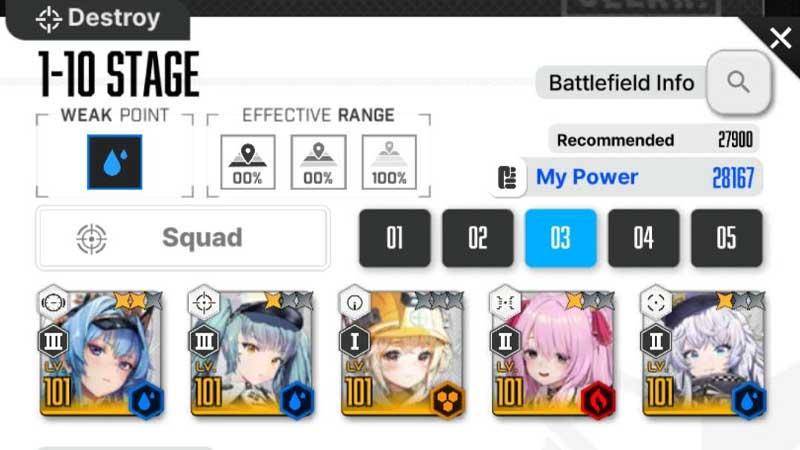Select the white-haired character card

(704, 353)
